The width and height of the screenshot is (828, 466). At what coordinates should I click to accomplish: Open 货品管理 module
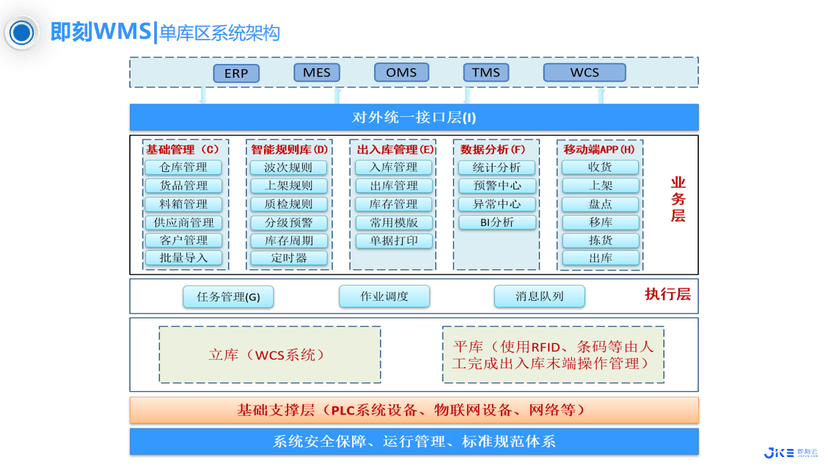click(x=183, y=185)
